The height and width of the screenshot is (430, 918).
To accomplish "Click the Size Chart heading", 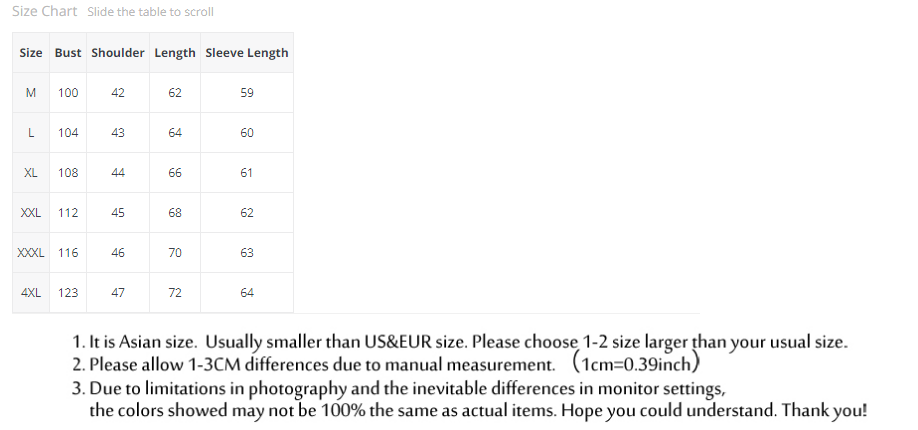I will [44, 11].
